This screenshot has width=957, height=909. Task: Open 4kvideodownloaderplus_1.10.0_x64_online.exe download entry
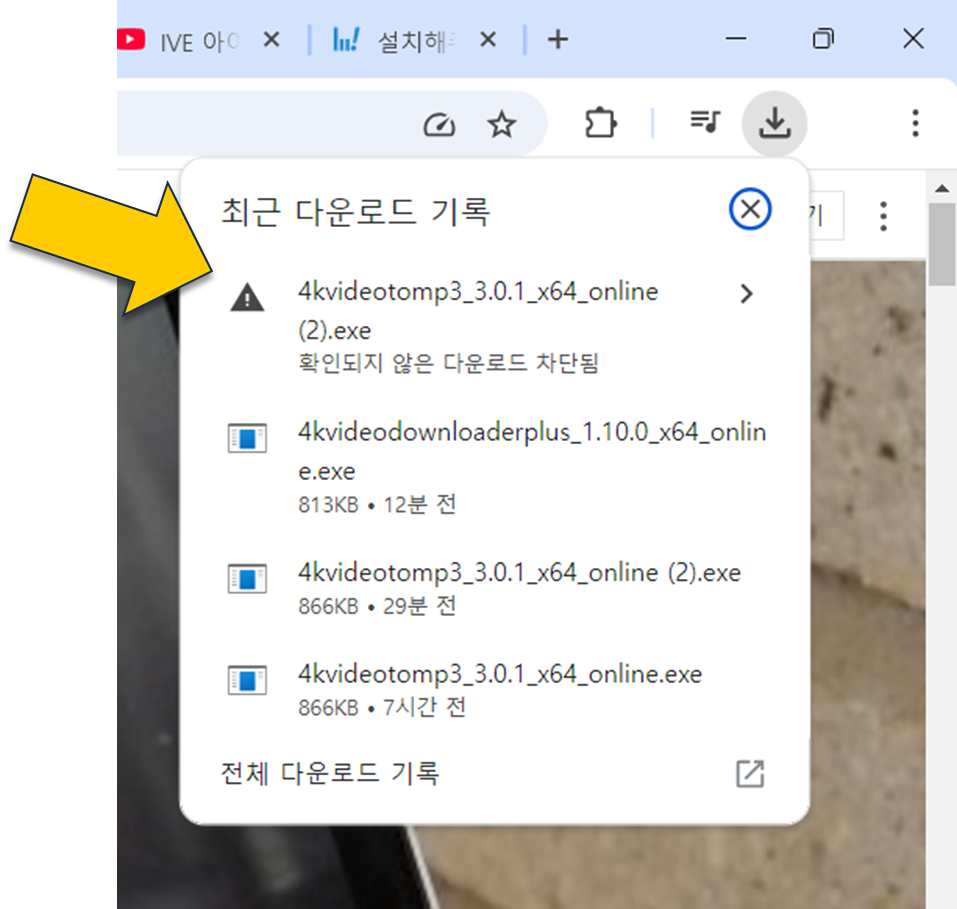point(495,466)
